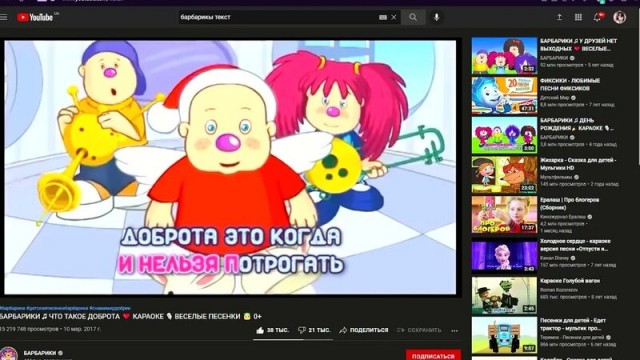
Task: Open the on-screen keyboard icon in search
Action: pyautogui.click(x=383, y=18)
